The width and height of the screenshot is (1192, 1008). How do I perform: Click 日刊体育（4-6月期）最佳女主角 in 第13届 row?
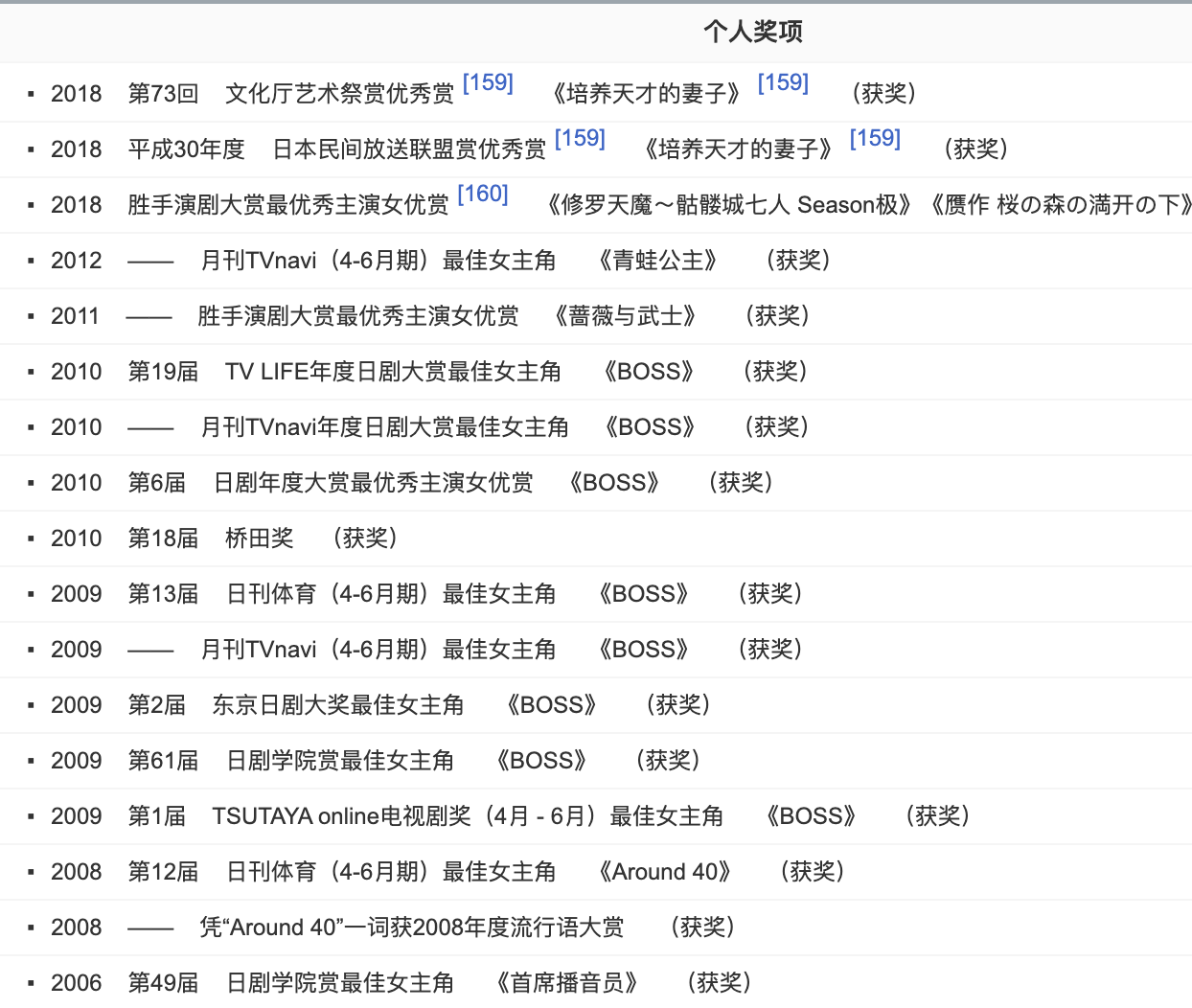tap(391, 594)
